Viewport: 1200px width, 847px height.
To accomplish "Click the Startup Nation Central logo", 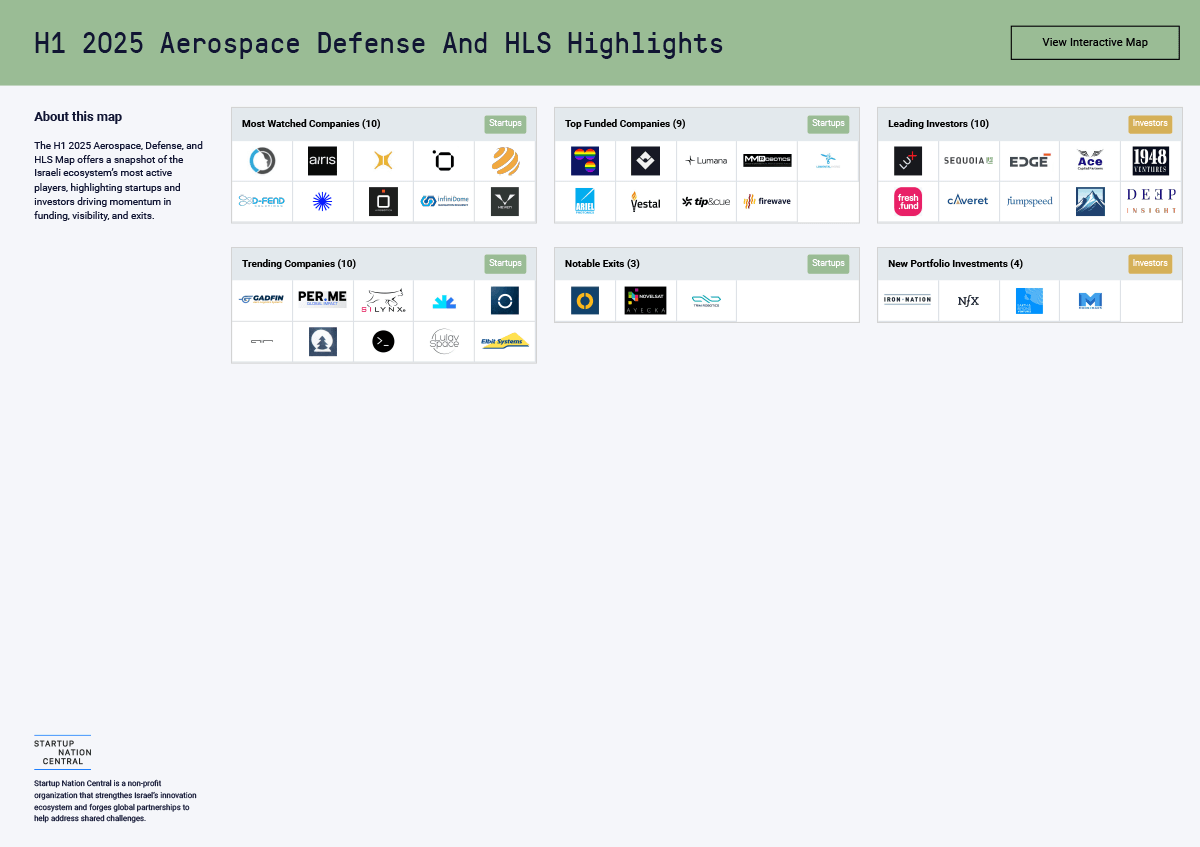I will (x=62, y=752).
